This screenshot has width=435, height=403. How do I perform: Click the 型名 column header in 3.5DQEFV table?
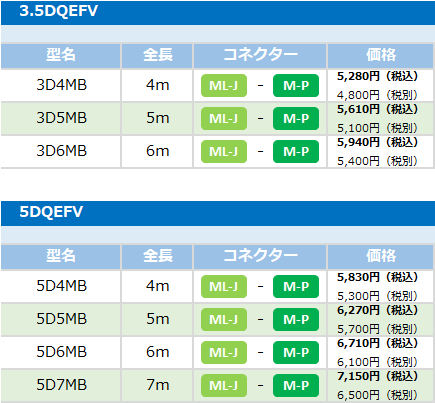coord(61,56)
